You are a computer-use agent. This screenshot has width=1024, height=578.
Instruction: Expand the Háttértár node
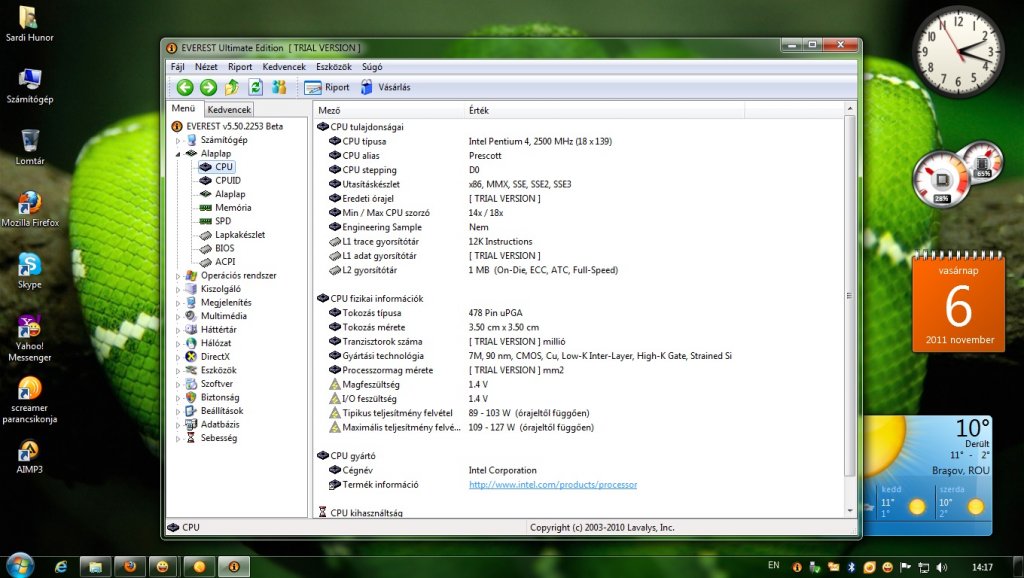[178, 330]
